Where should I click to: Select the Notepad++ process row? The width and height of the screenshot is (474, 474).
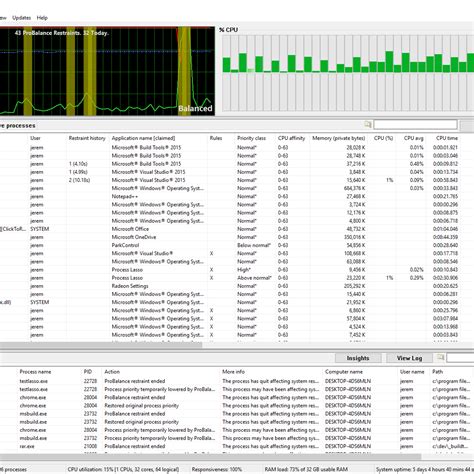coord(230,196)
